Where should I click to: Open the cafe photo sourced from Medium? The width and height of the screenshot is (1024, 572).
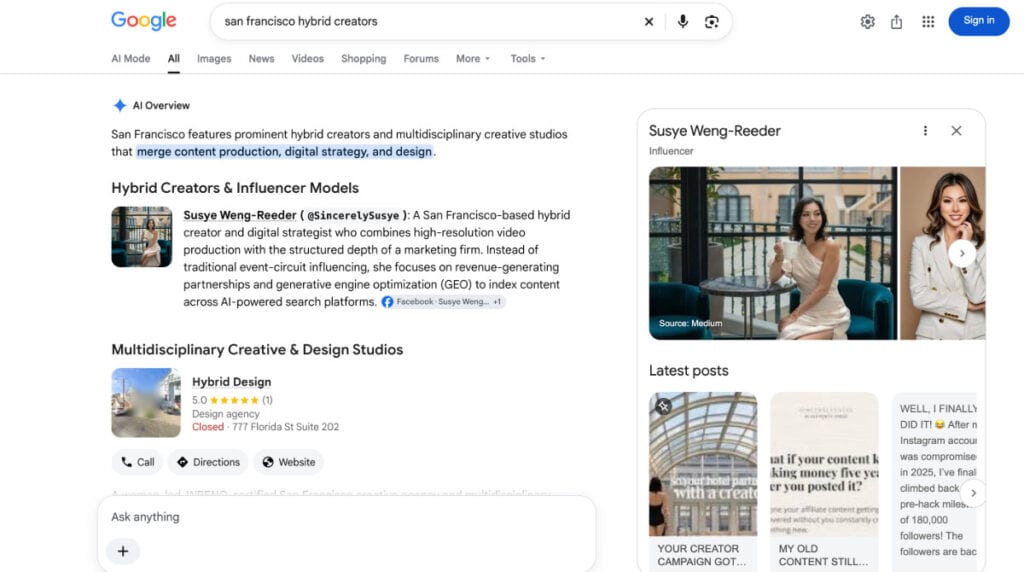pos(773,253)
